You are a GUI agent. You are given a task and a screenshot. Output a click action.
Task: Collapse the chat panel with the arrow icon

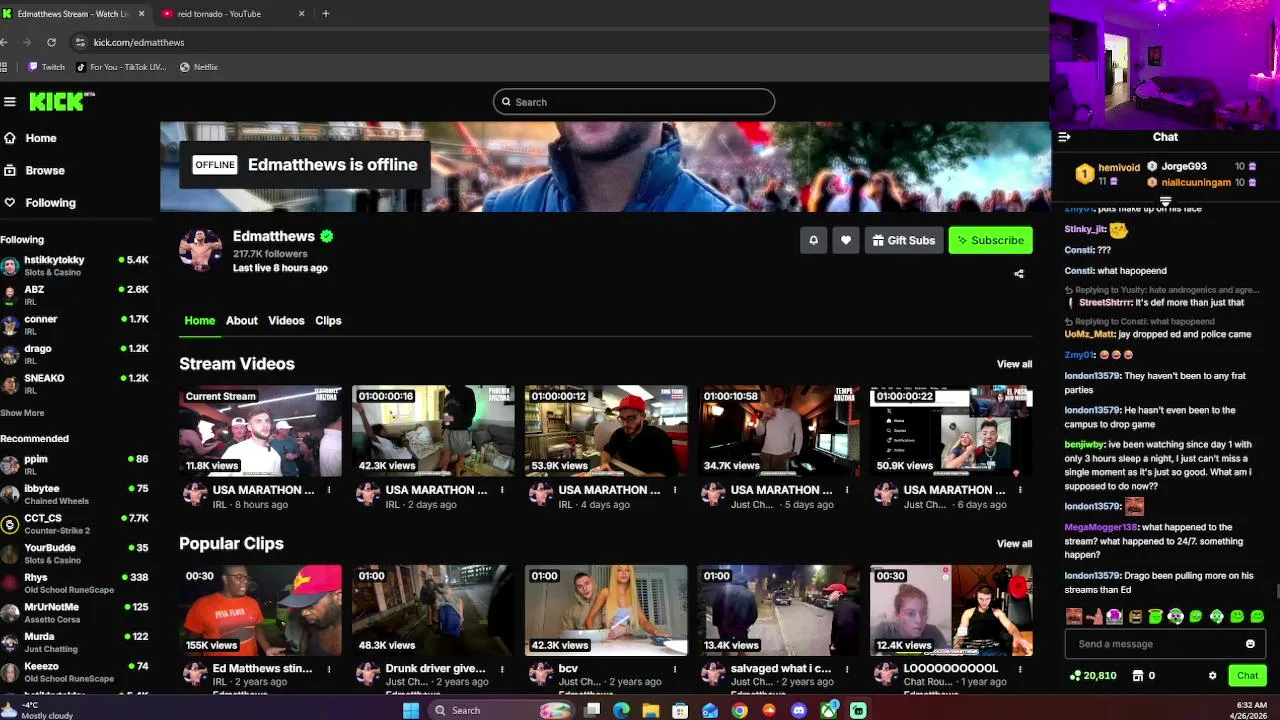coord(1064,137)
